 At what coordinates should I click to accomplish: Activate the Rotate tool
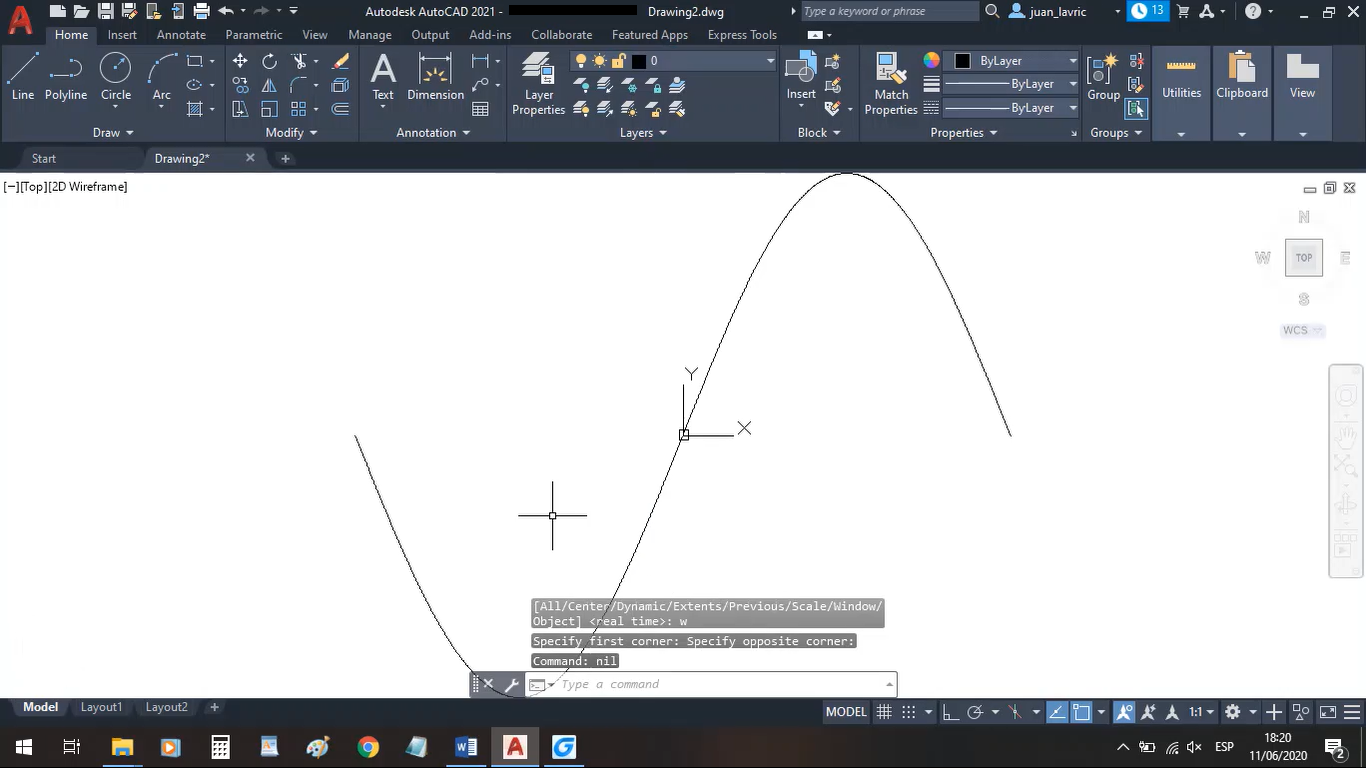coord(269,61)
